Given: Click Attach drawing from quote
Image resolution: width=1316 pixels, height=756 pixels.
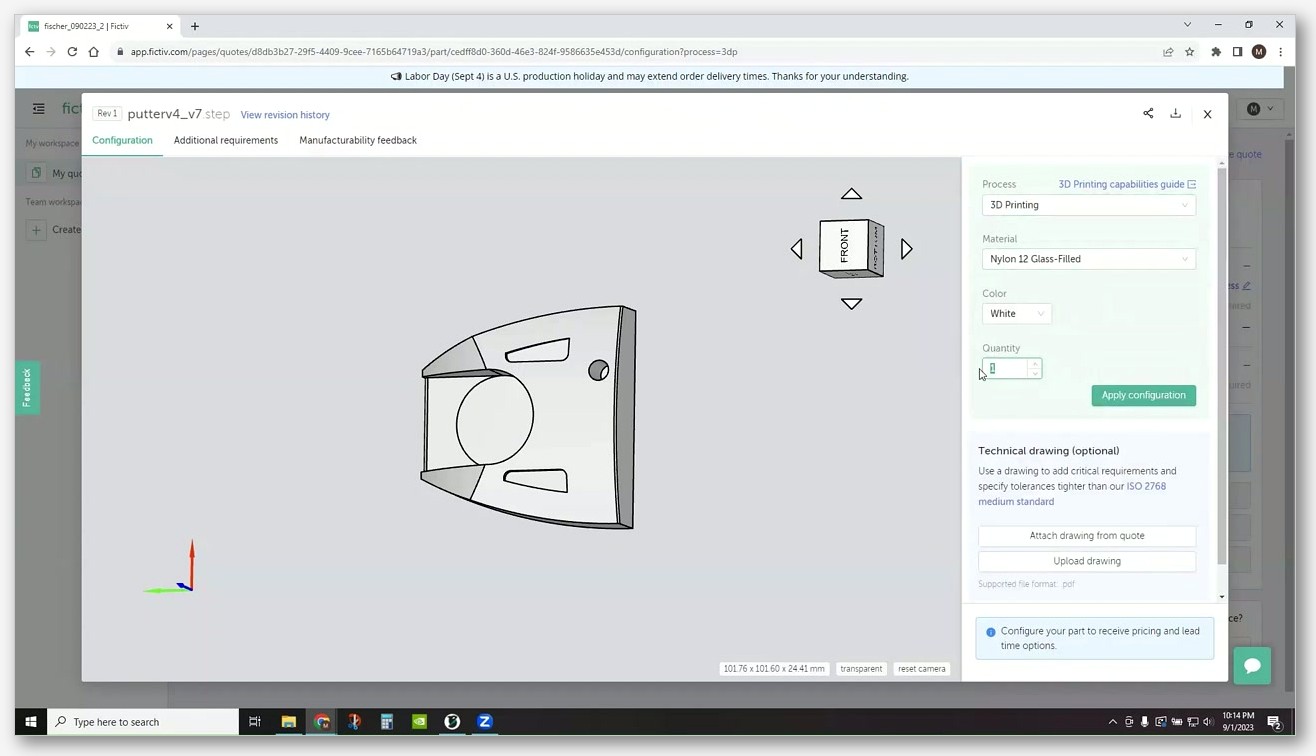Looking at the screenshot, I should click(x=1087, y=536).
